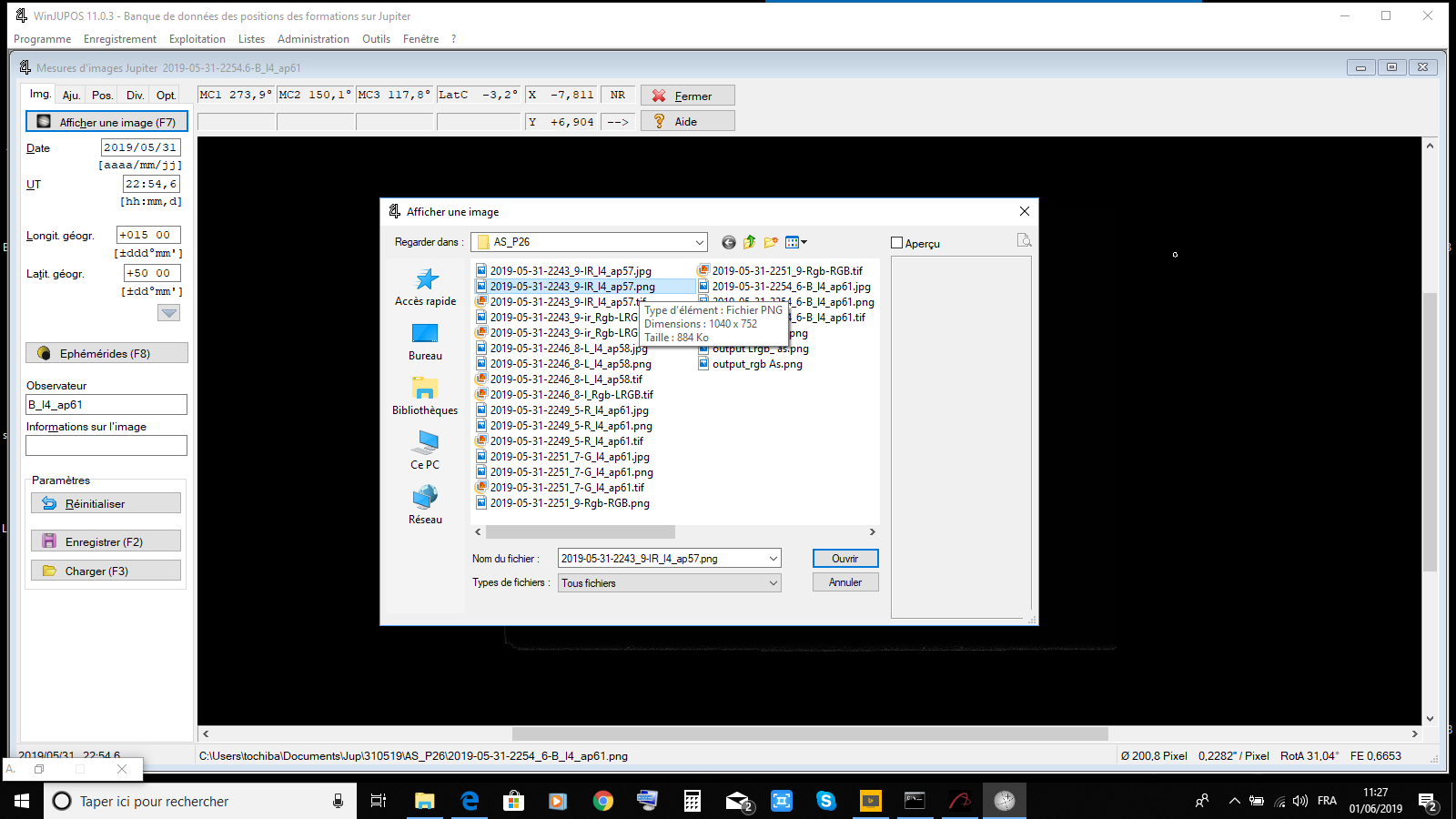The height and width of the screenshot is (819, 1456).
Task: Open Microsoft Edge from the taskbar
Action: pyautogui.click(x=470, y=801)
